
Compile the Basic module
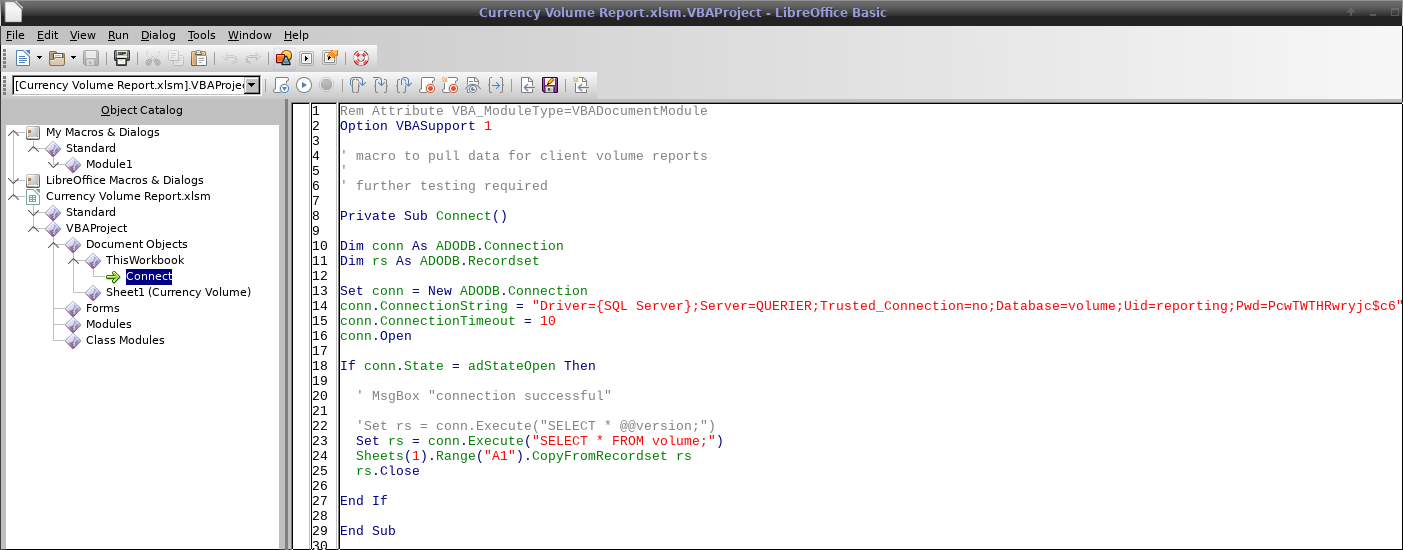pos(282,86)
